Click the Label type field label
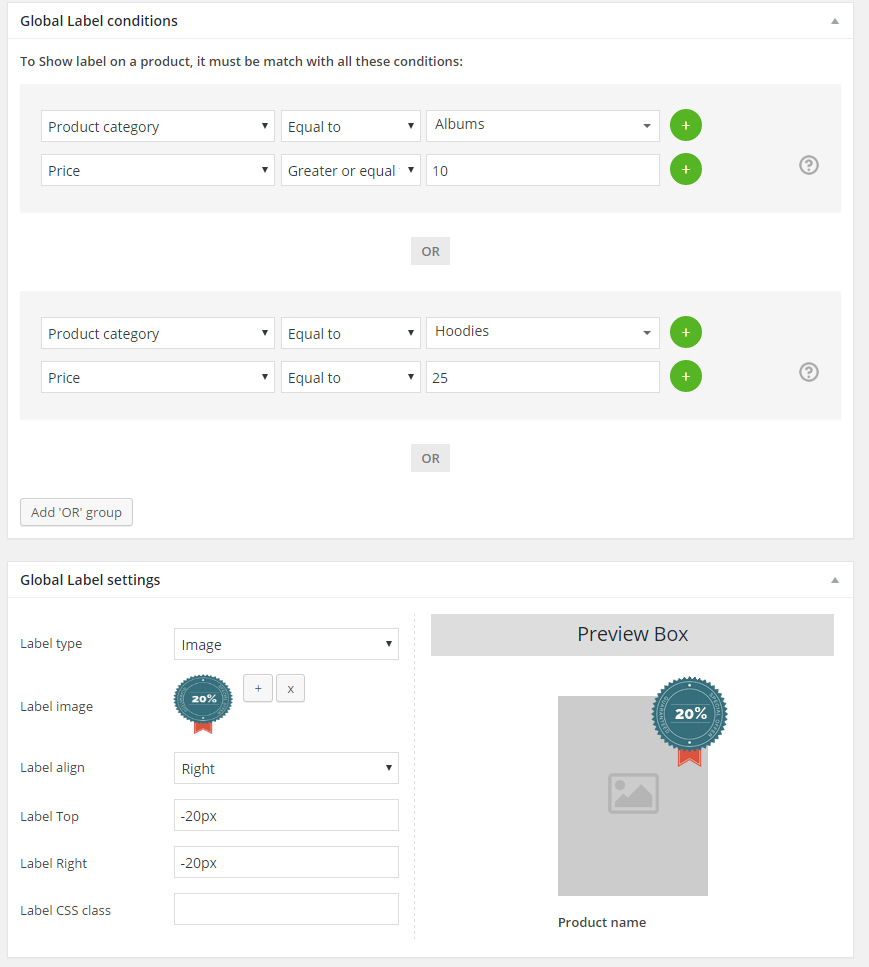 51,644
